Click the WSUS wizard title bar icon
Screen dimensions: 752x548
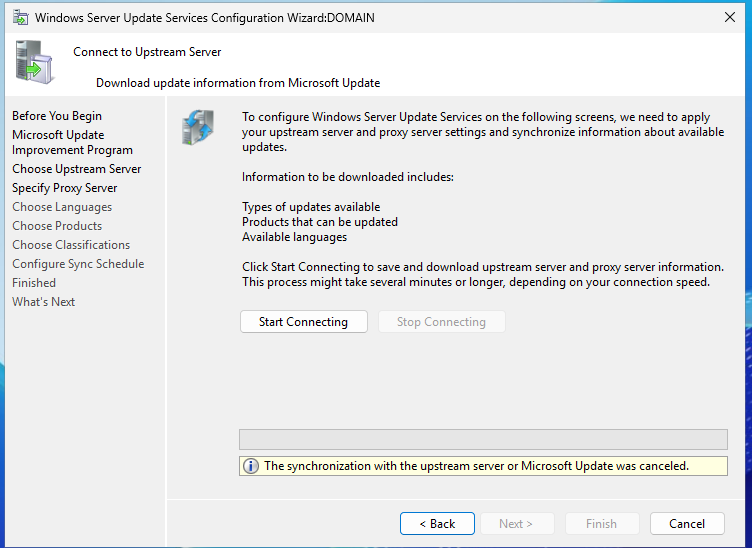20,17
